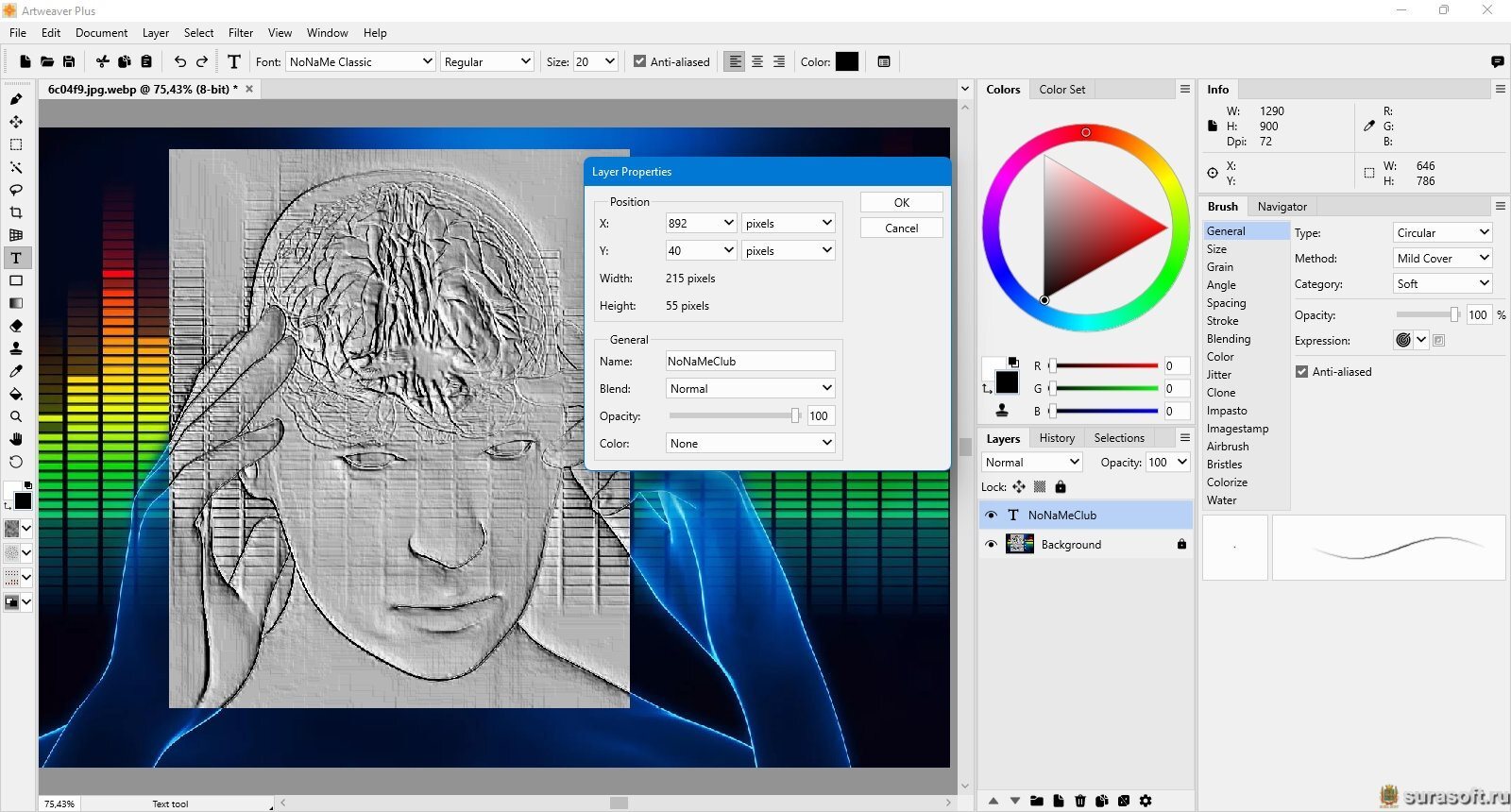Uncheck Anti-aliased in Brush panel
Screen dimensions: 1511x812
[x=1301, y=372]
